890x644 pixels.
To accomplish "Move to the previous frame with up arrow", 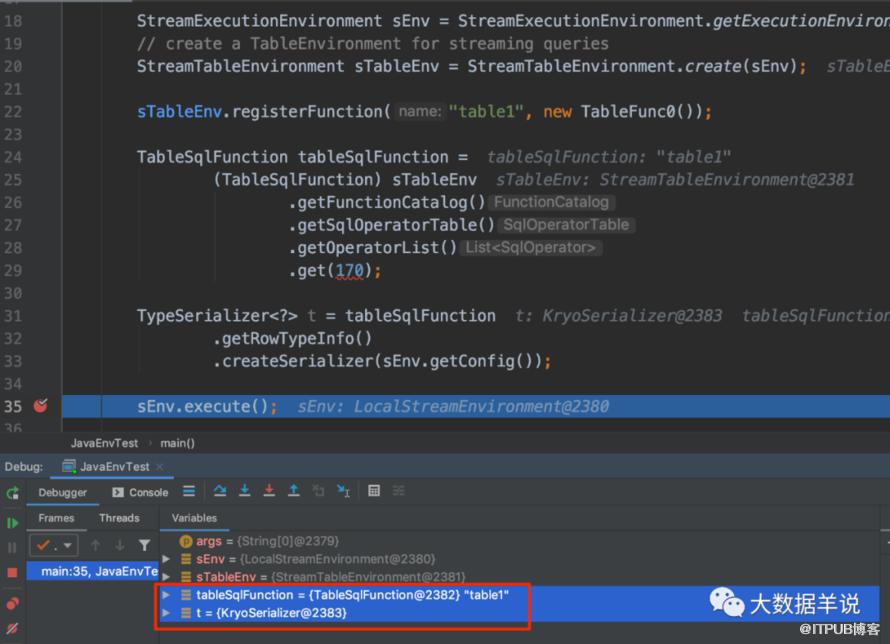I will tap(95, 545).
